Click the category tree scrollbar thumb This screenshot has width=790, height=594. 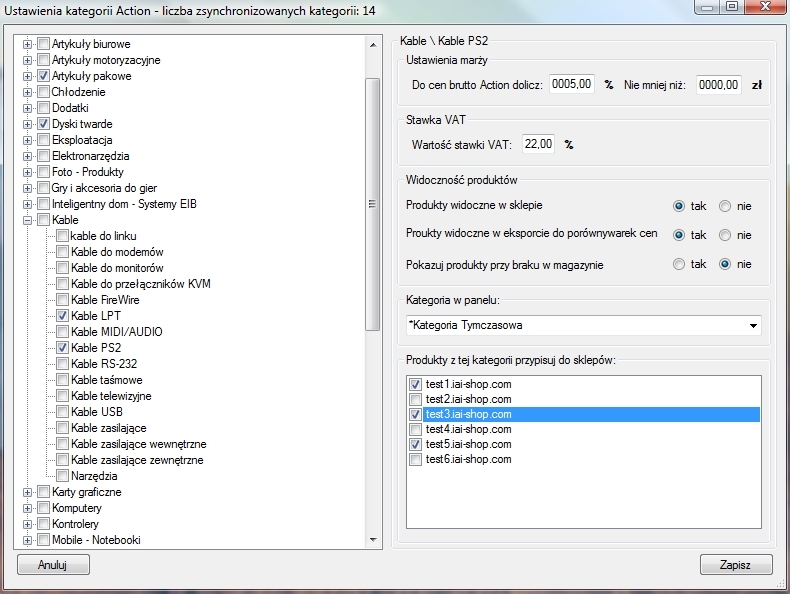(372, 204)
